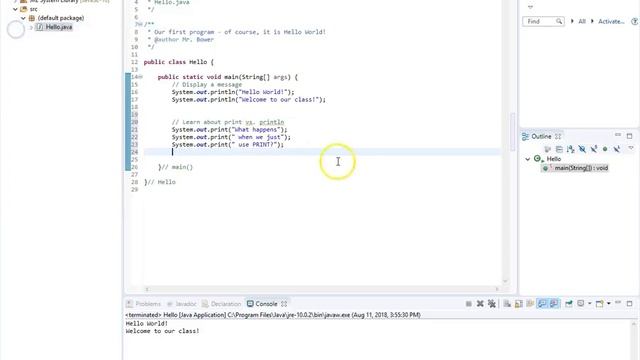Toggle Hide Non-Public Members green dot icon
The height and width of the screenshot is (360, 640).
pos(605,149)
